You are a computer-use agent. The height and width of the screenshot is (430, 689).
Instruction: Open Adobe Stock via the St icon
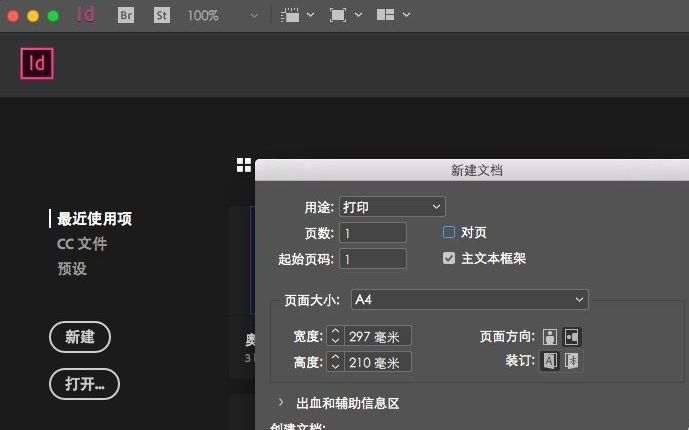coord(162,16)
